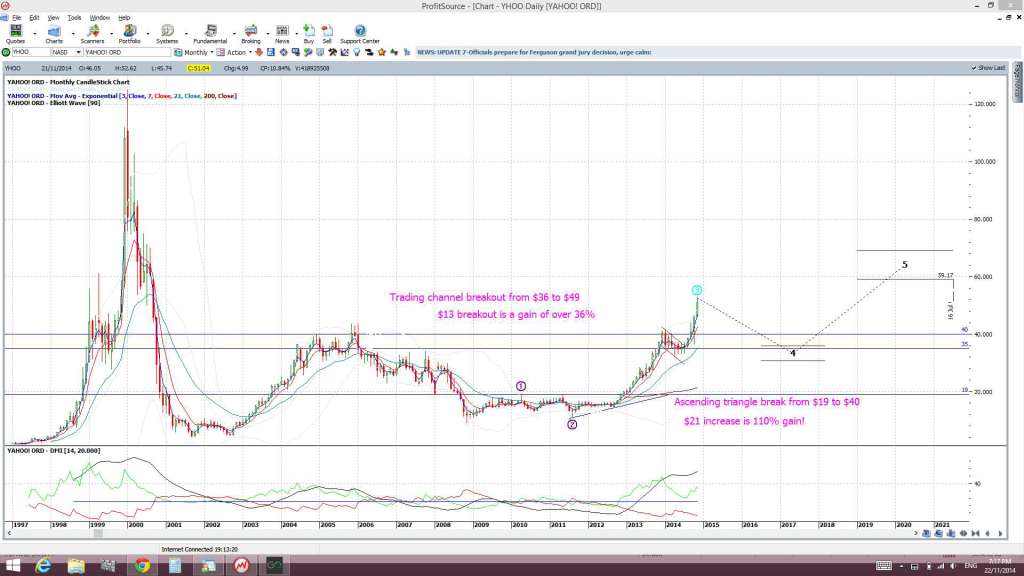The height and width of the screenshot is (576, 1024).
Task: Open the on-screen keyboard from the tray
Action: click(884, 566)
